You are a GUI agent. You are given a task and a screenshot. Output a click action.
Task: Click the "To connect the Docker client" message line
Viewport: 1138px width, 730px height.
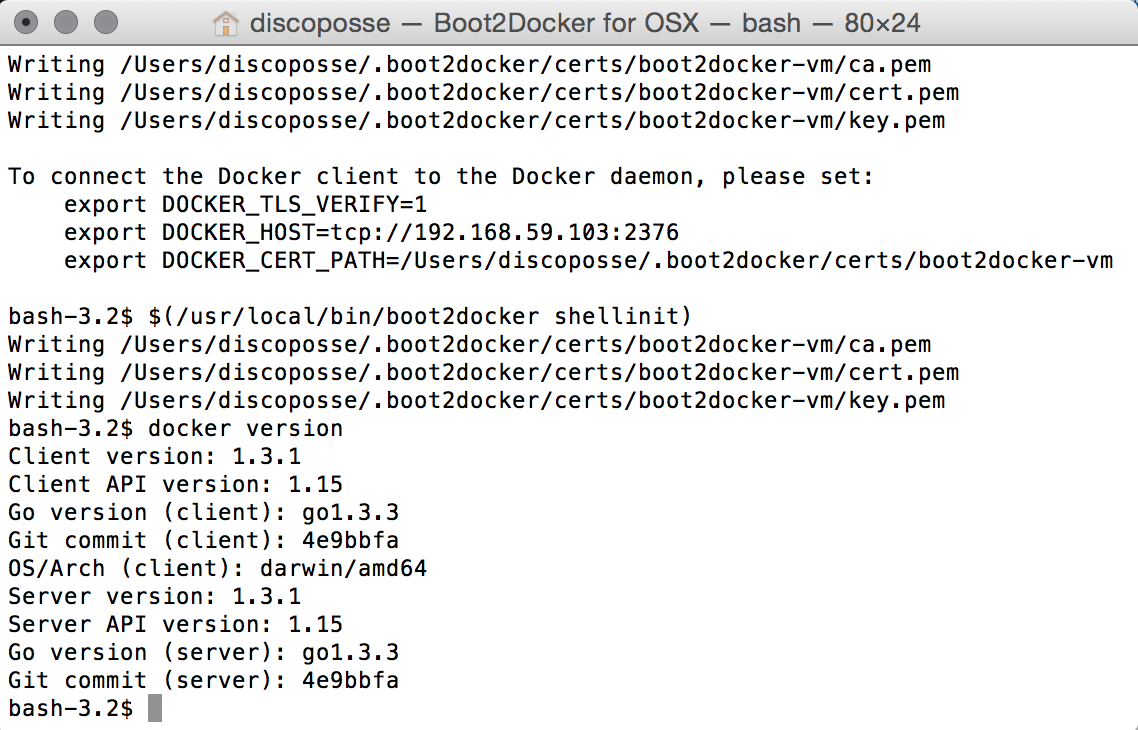441,177
